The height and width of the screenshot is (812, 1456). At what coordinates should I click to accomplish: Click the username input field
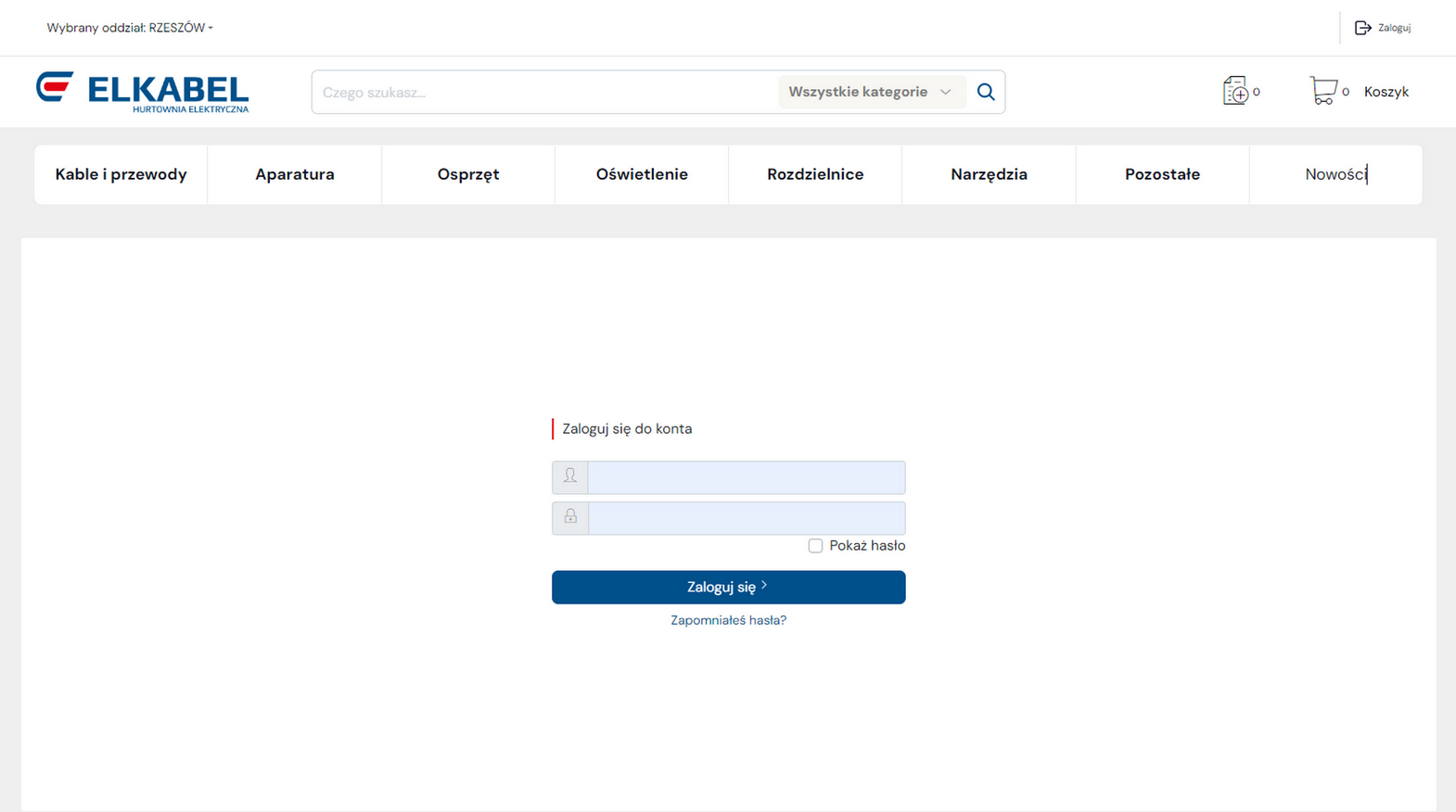click(x=746, y=477)
